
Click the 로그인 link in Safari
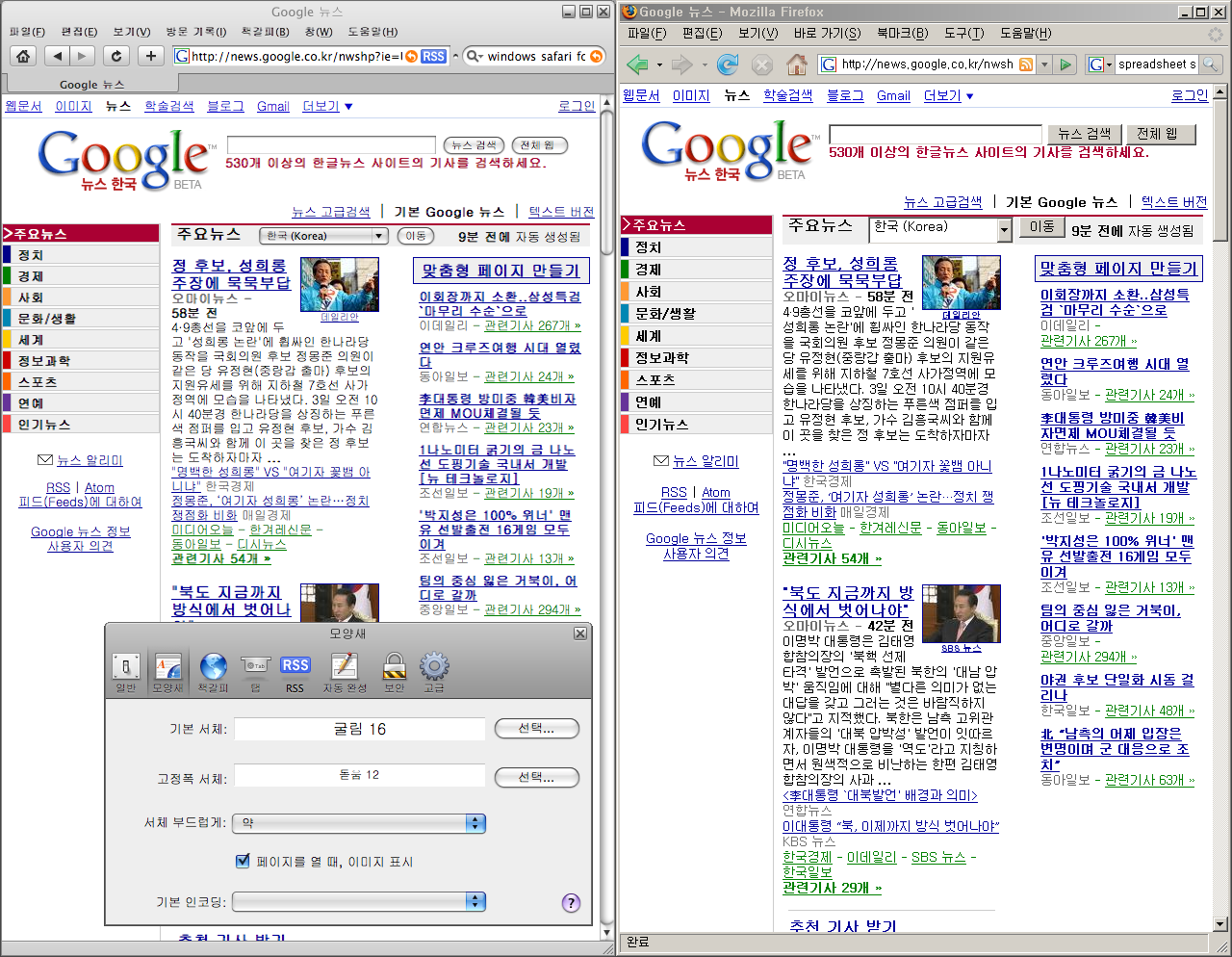(x=577, y=106)
